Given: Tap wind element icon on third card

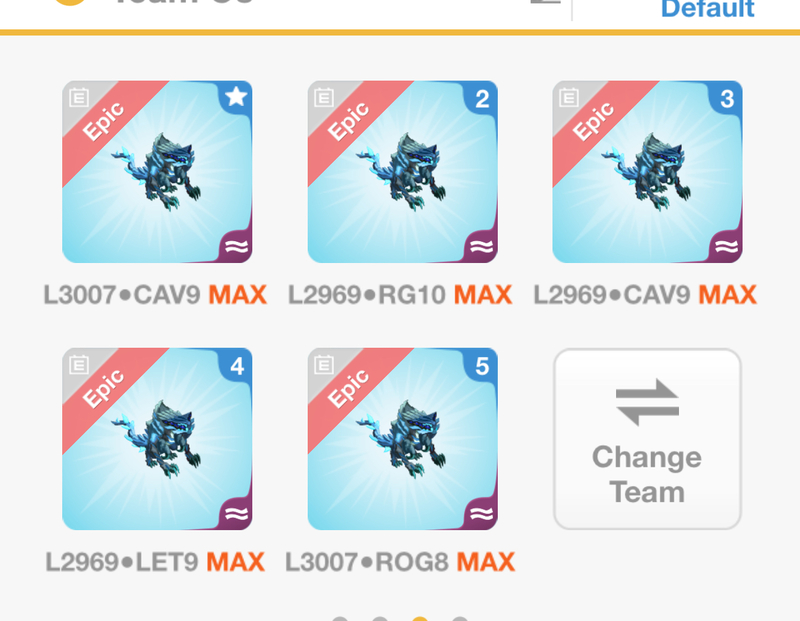Looking at the screenshot, I should pos(726,246).
